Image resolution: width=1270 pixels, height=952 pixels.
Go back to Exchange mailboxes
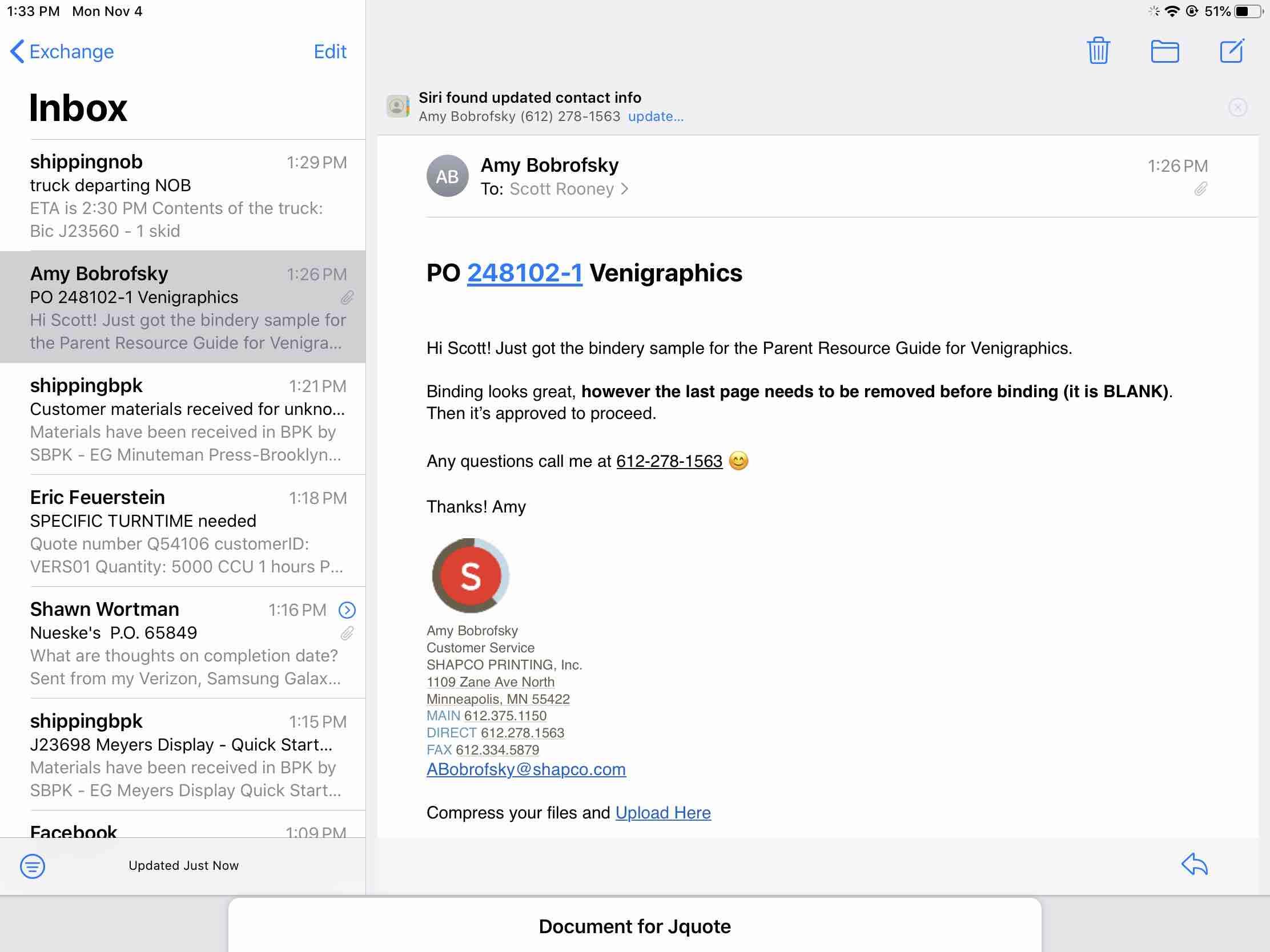pos(62,51)
